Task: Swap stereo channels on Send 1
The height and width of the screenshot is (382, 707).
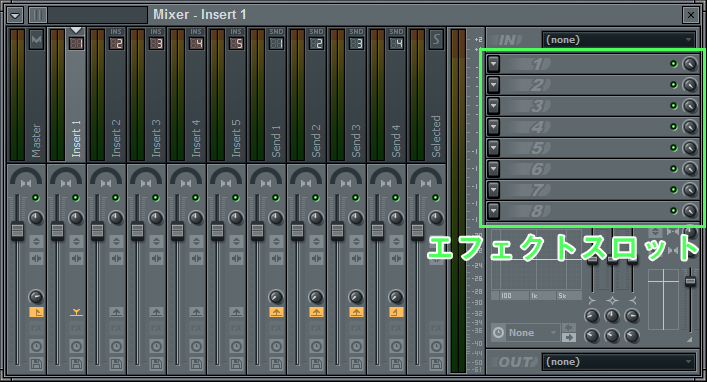Action: click(x=276, y=259)
